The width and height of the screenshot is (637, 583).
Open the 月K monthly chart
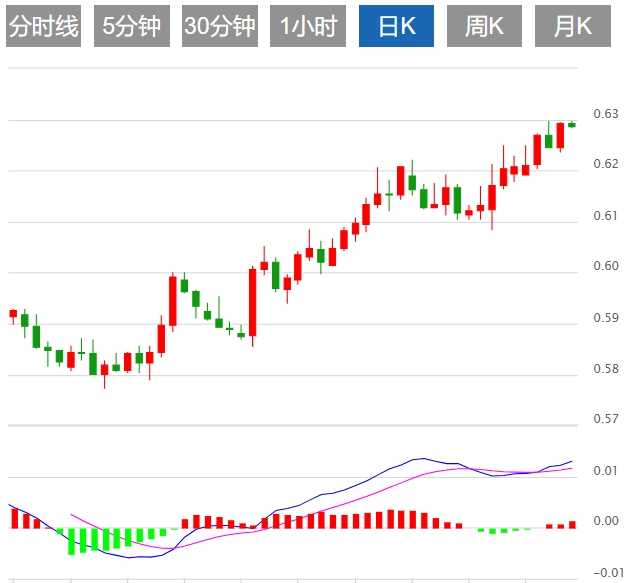[573, 27]
